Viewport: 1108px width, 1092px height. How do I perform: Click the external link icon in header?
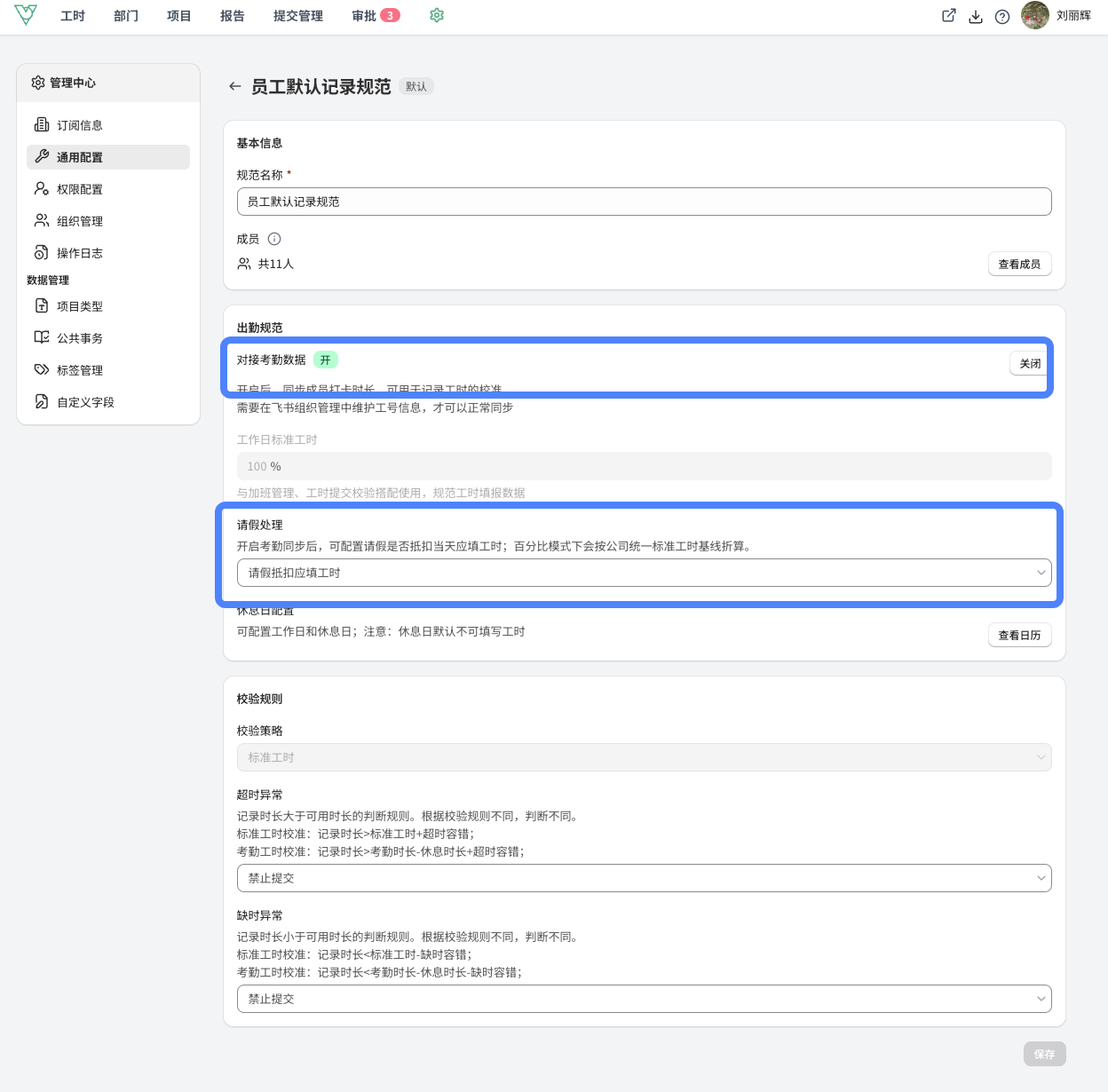949,15
